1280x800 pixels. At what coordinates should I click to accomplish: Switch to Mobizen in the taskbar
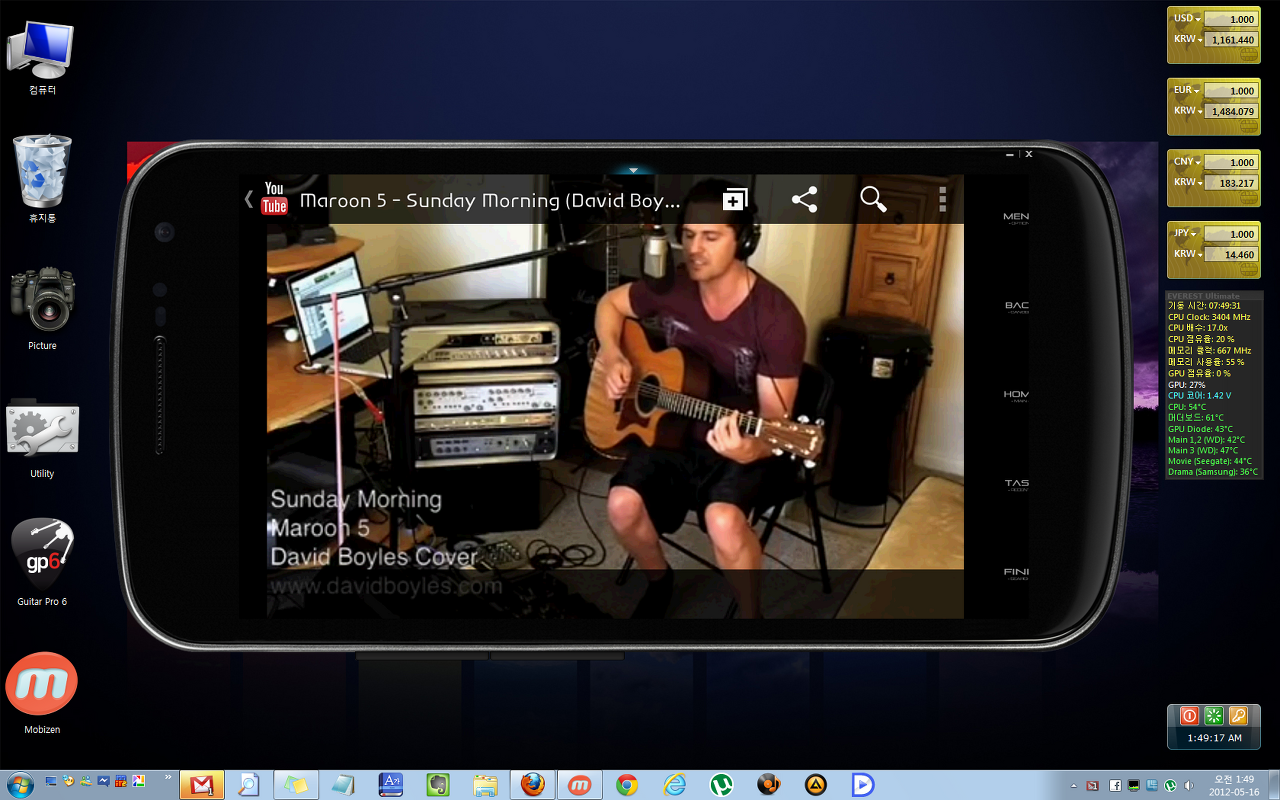[580, 785]
